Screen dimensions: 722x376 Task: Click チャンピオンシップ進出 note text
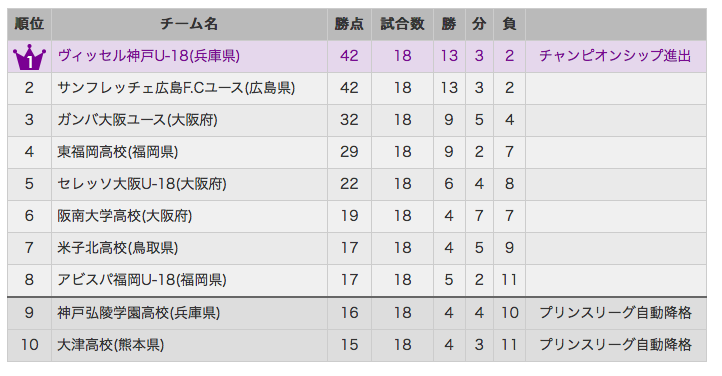coord(616,56)
